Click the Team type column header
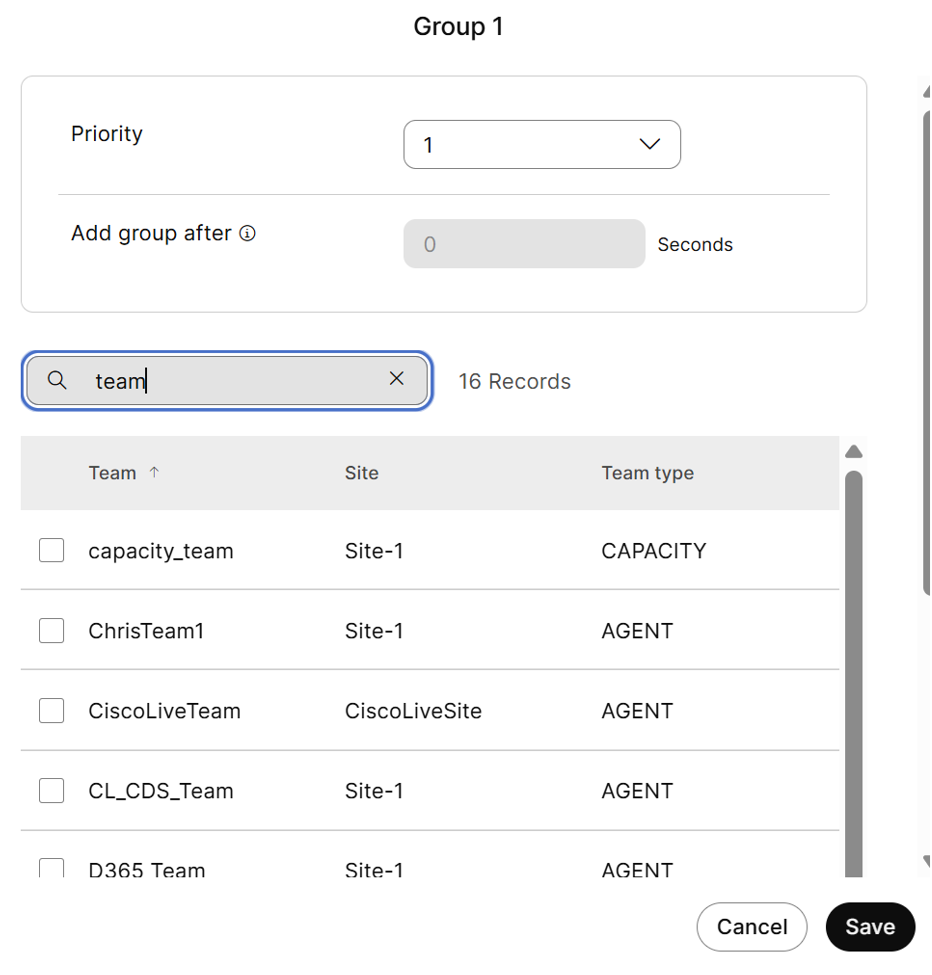The width and height of the screenshot is (932, 975). [x=647, y=473]
